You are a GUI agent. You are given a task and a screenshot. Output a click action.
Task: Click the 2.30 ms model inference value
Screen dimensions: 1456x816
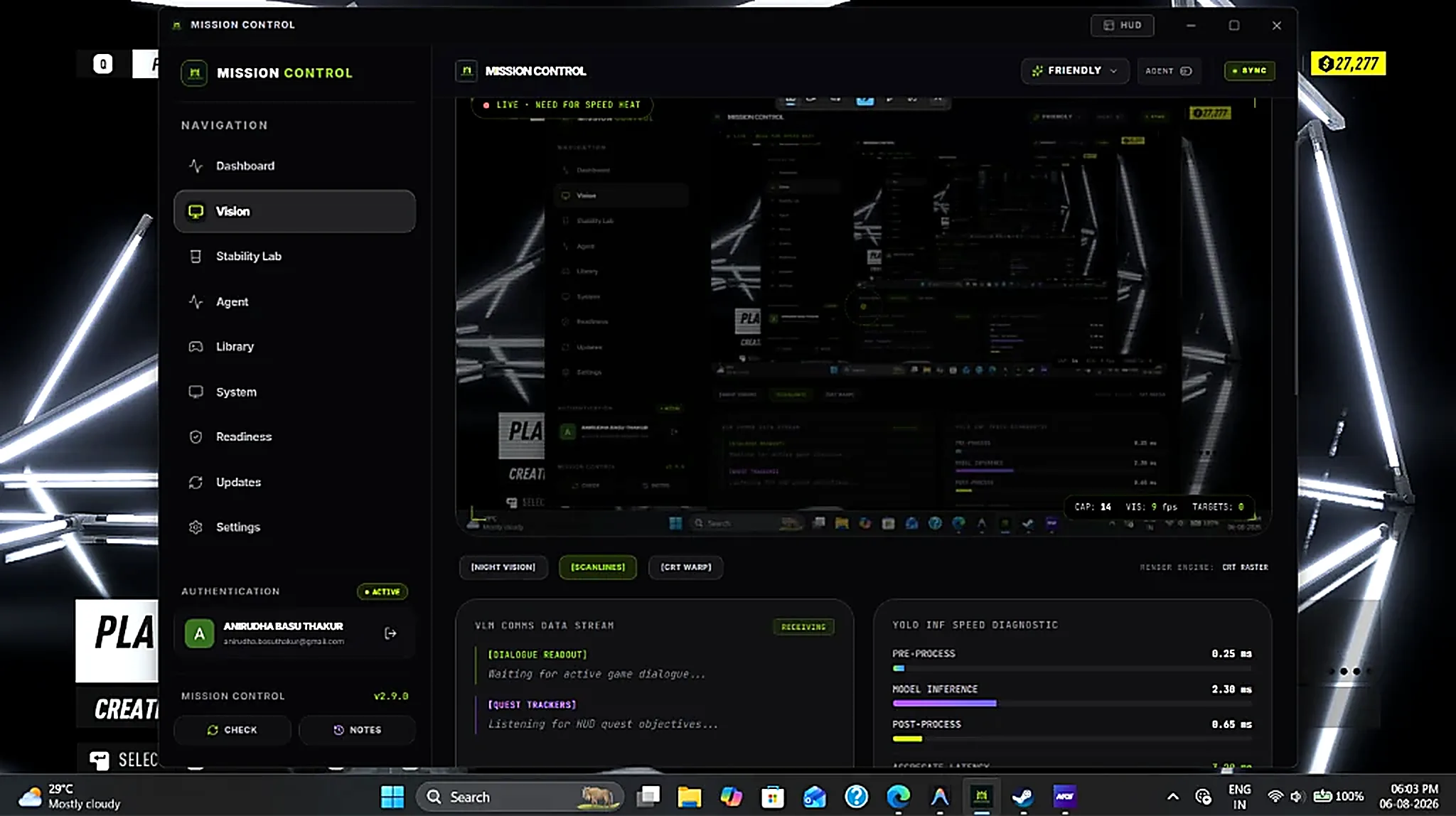point(1231,689)
